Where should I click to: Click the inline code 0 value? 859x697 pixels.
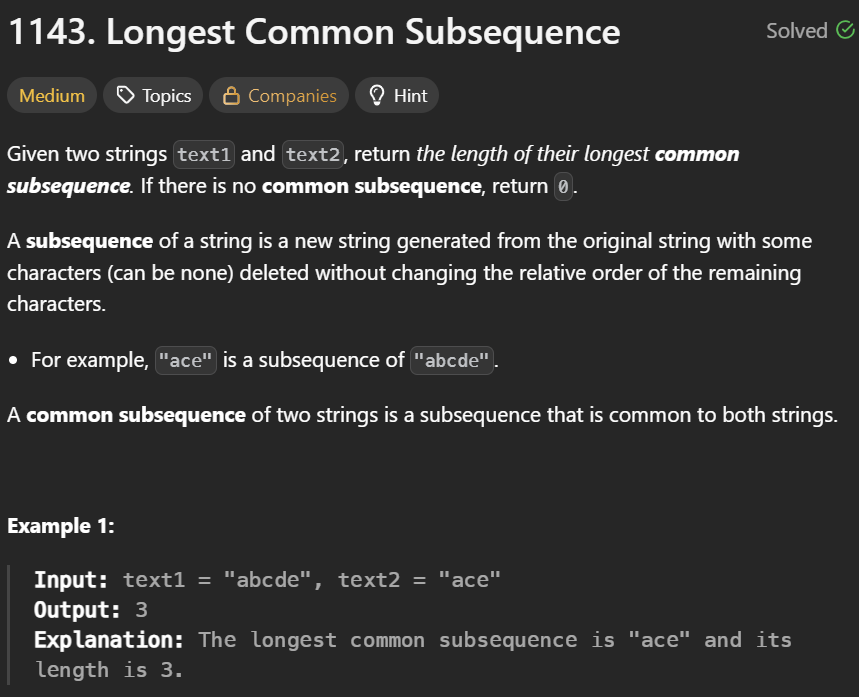(563, 187)
